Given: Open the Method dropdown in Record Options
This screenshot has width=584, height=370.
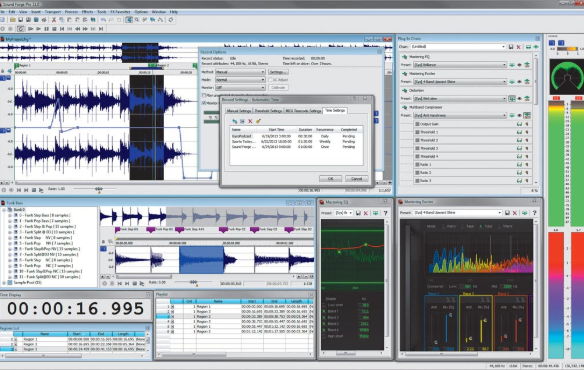Looking at the screenshot, I should [240, 72].
